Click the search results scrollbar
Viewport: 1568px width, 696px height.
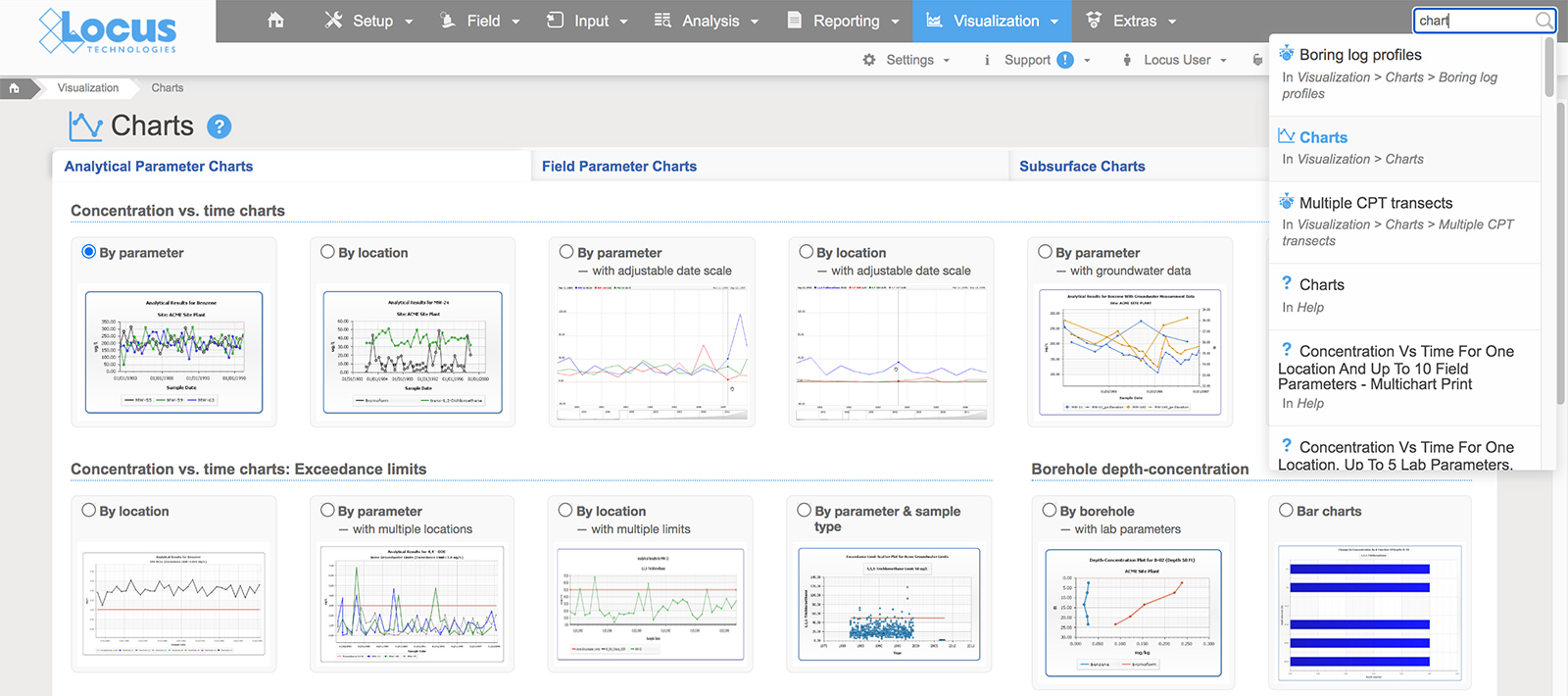tap(1549, 68)
